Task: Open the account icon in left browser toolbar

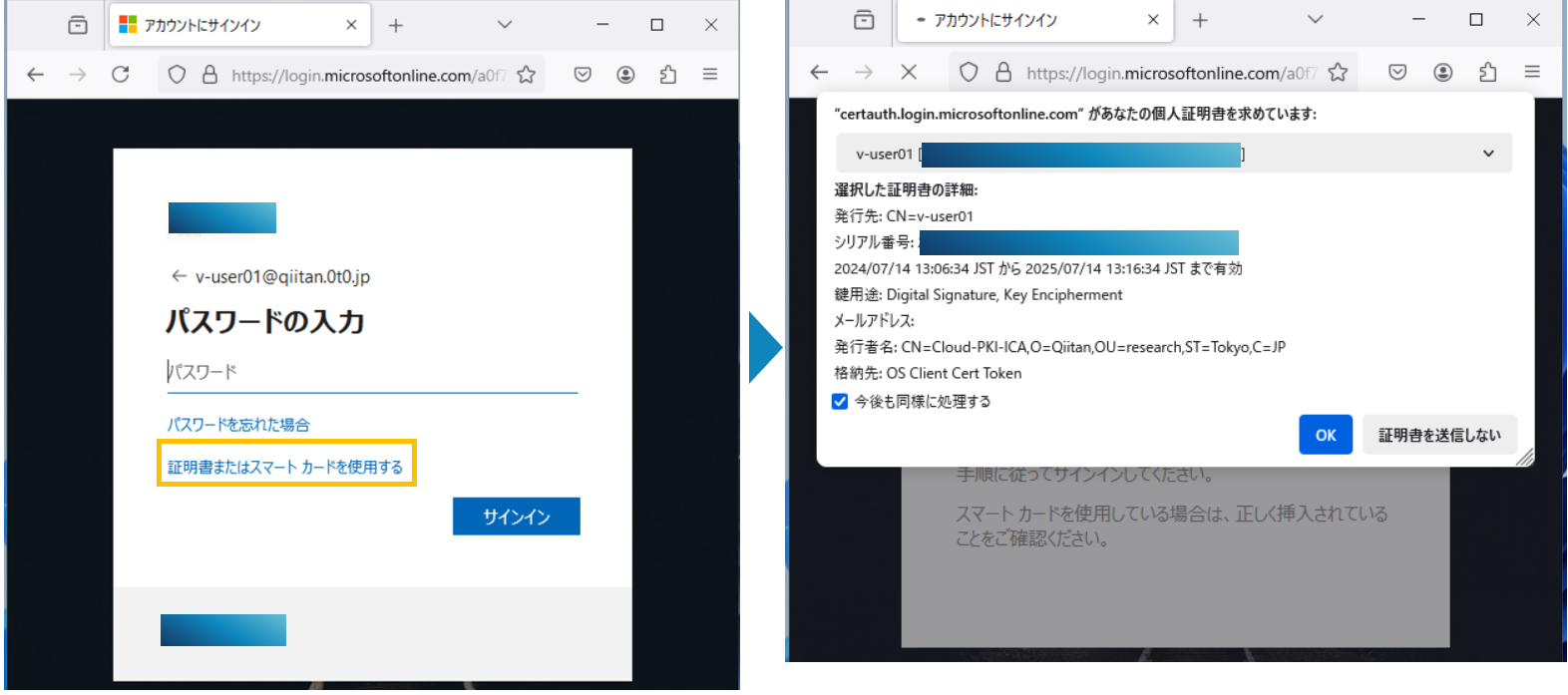Action: pyautogui.click(x=625, y=75)
